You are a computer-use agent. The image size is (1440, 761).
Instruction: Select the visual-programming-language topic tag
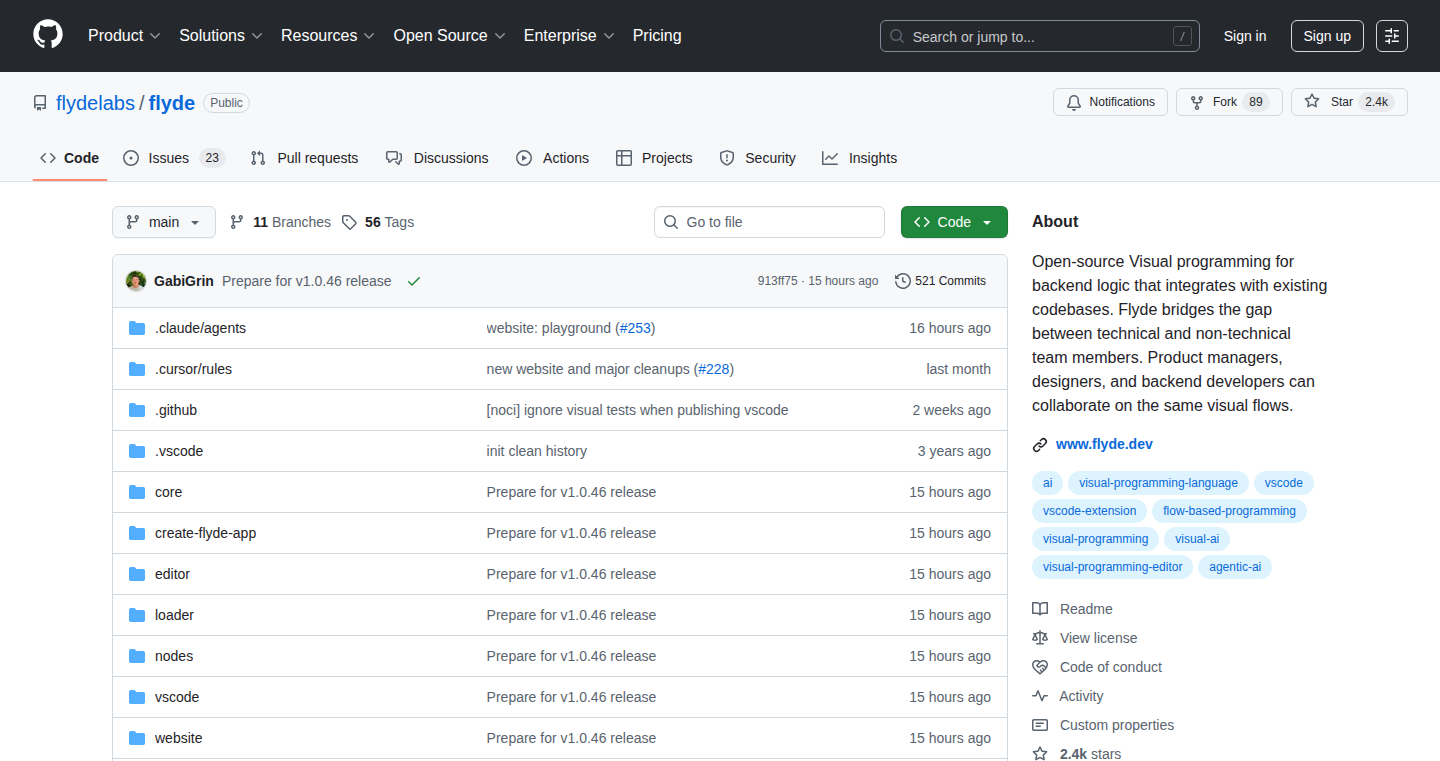click(1158, 483)
